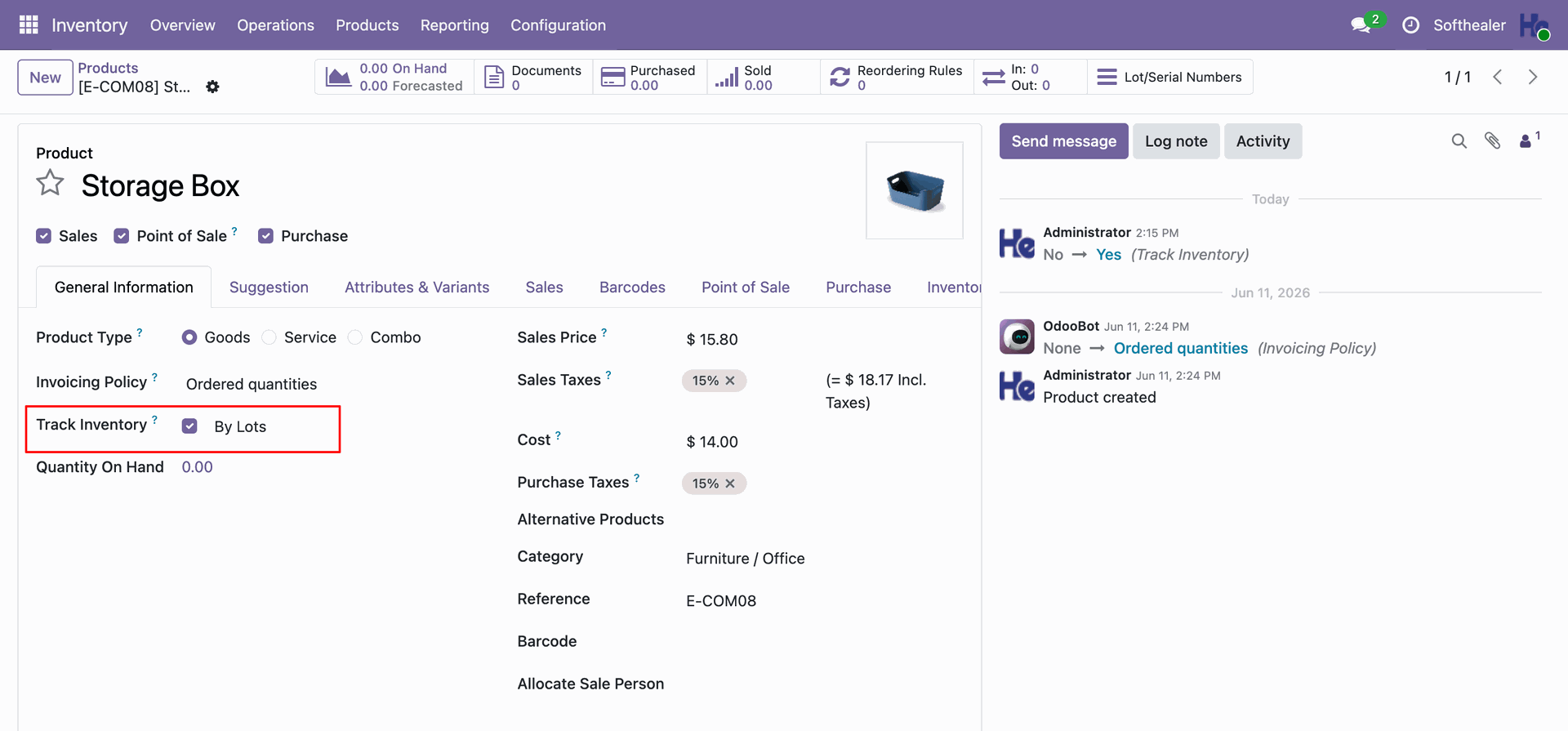The image size is (1568, 731).
Task: Remove 15% tag from Purchase Taxes
Action: 730,484
